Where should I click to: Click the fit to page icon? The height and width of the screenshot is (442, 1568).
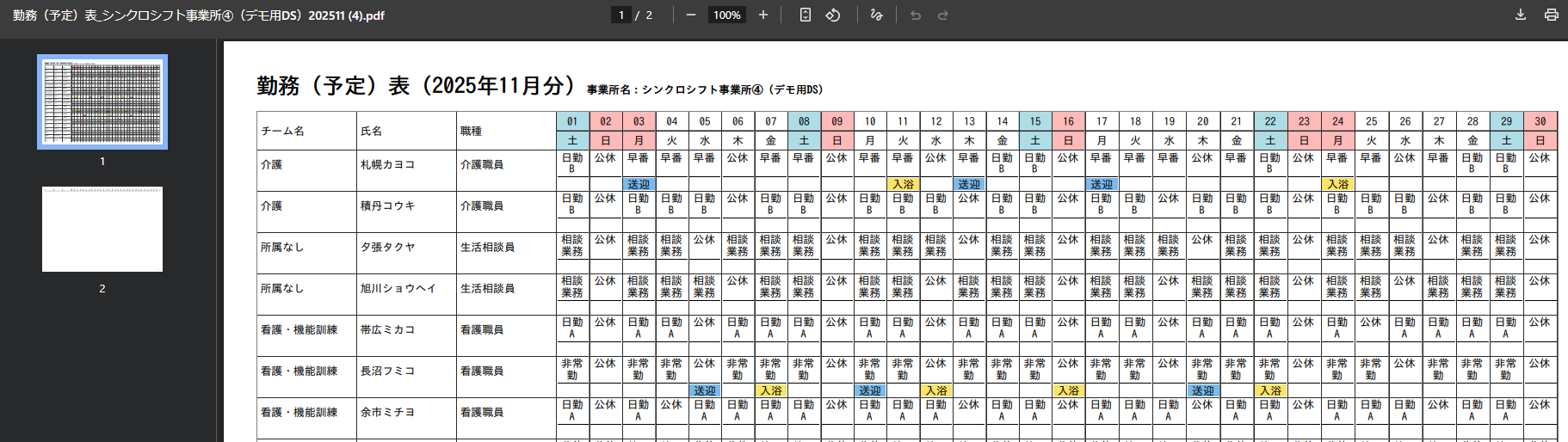805,15
